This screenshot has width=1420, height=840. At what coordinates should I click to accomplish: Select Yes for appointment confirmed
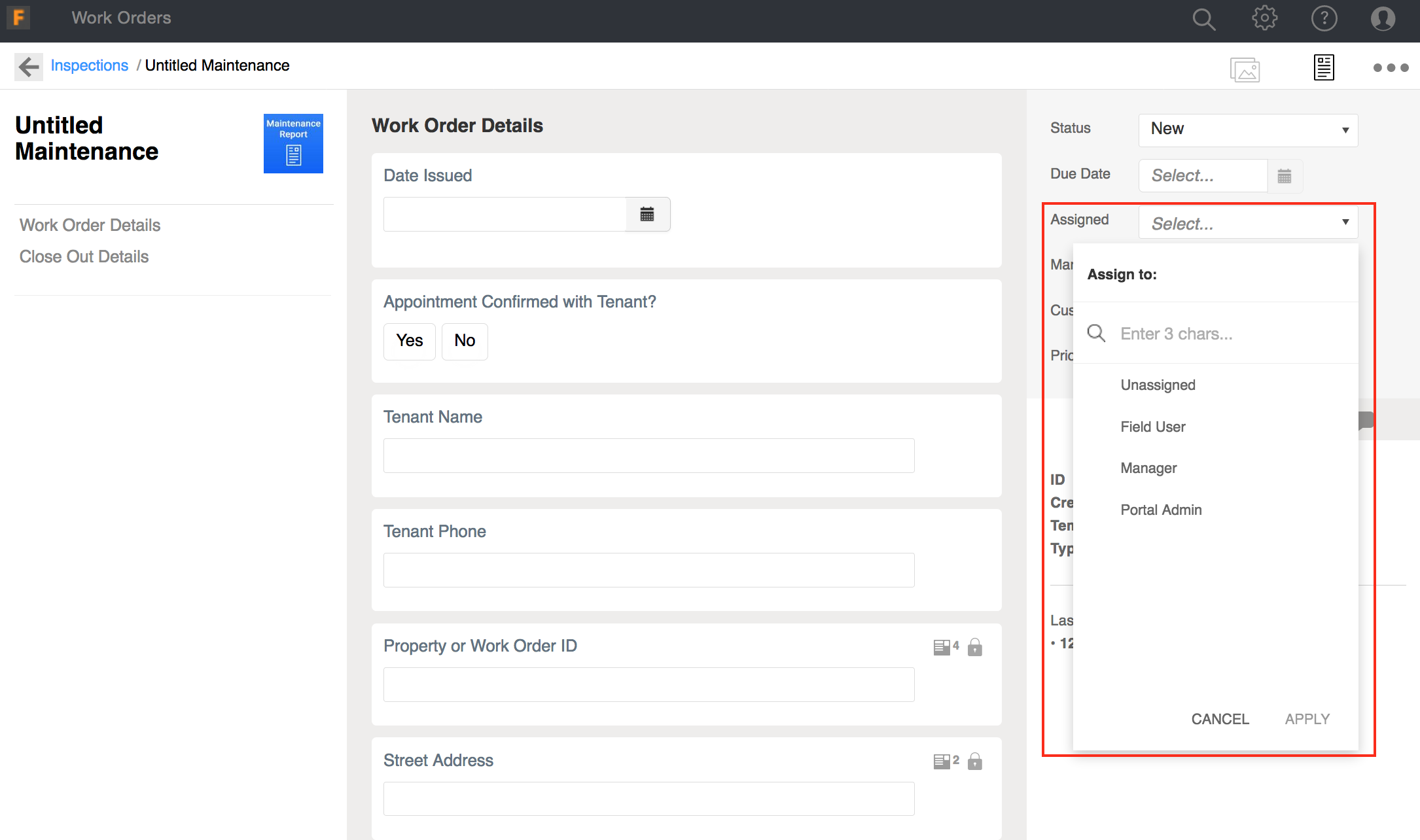pyautogui.click(x=409, y=341)
